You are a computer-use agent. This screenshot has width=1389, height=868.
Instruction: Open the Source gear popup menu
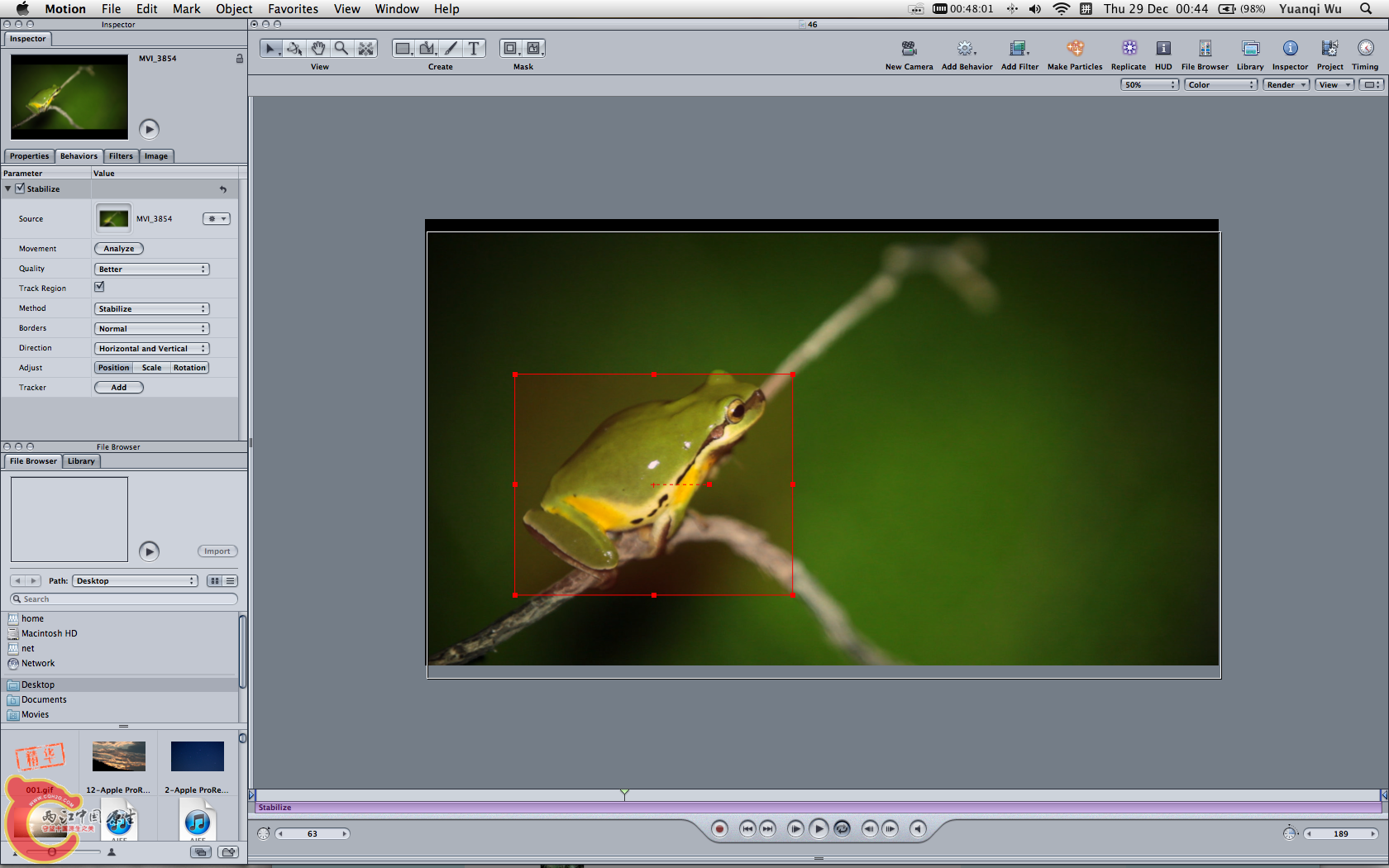coord(217,219)
